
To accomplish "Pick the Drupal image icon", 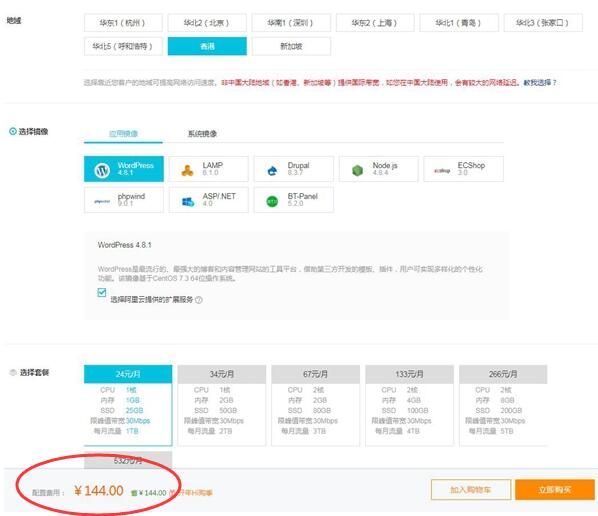I will (x=272, y=171).
